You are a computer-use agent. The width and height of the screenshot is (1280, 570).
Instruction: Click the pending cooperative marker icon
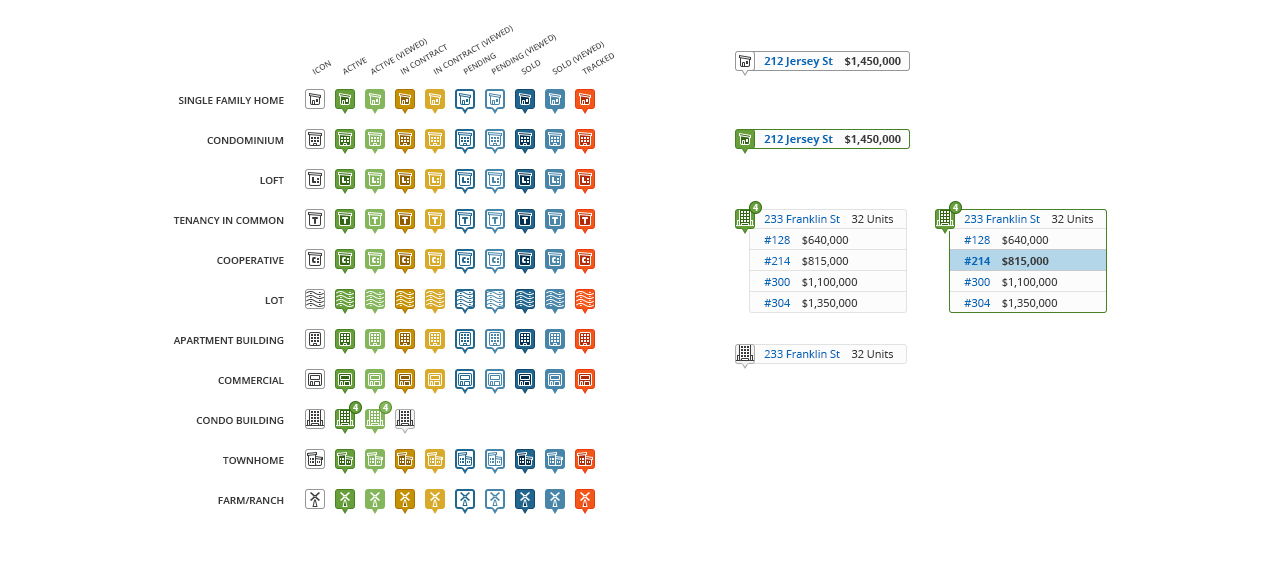(465, 259)
